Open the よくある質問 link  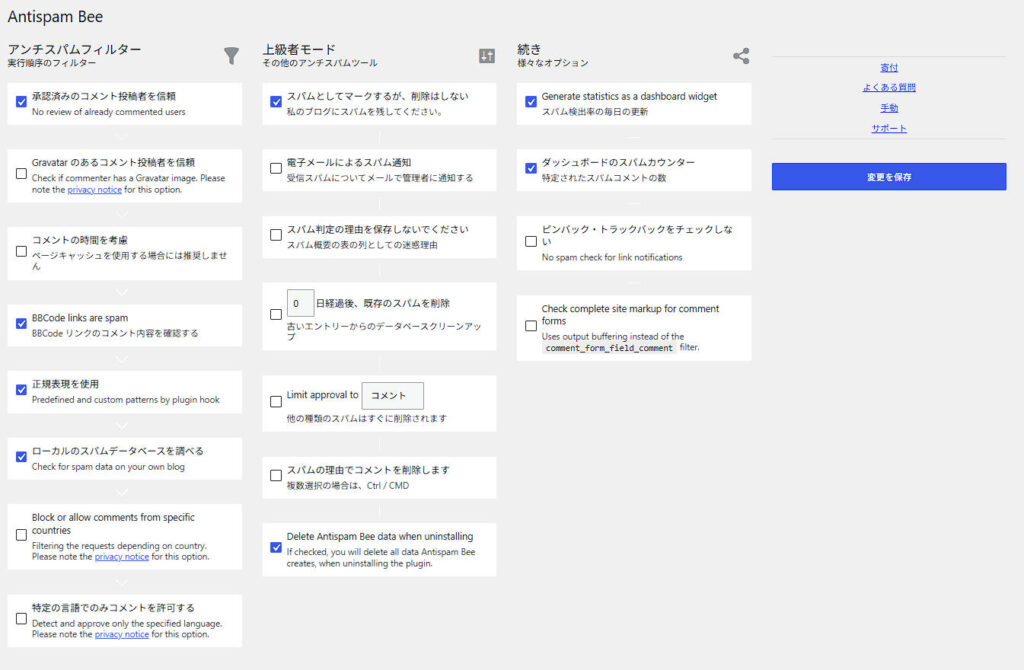[x=889, y=88]
